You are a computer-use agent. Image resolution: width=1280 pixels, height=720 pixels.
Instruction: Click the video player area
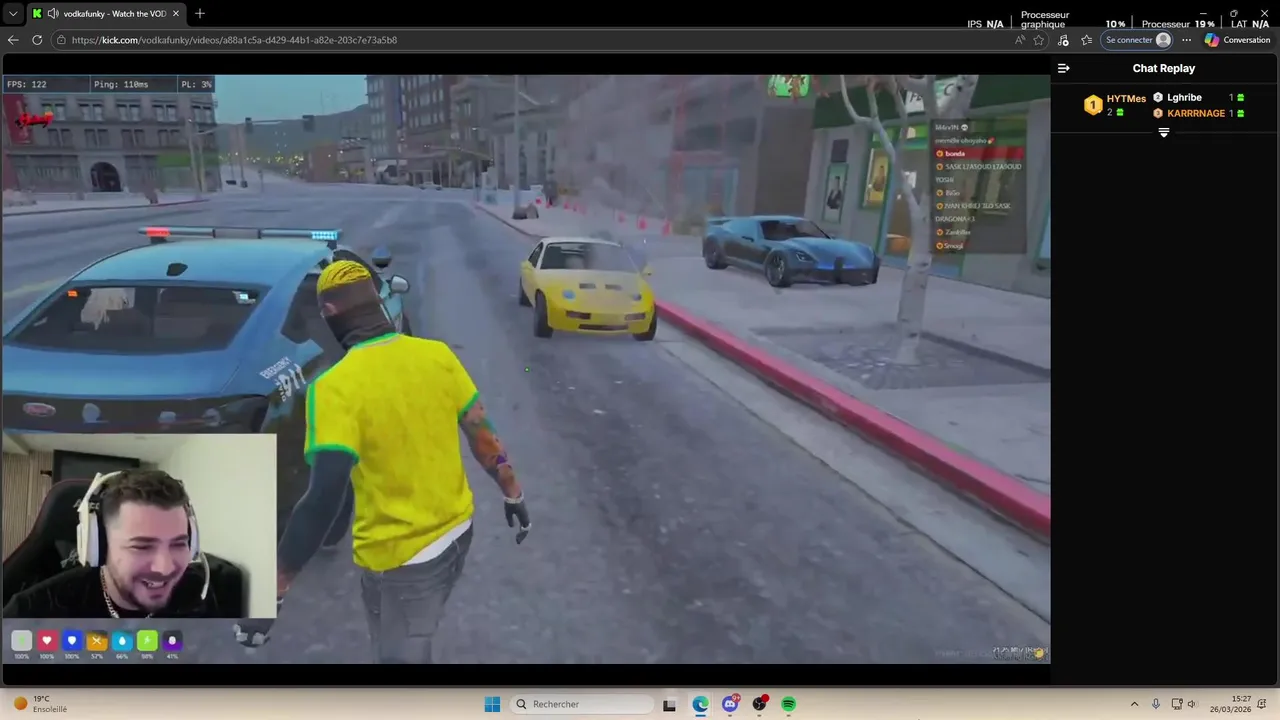pyautogui.click(x=525, y=368)
